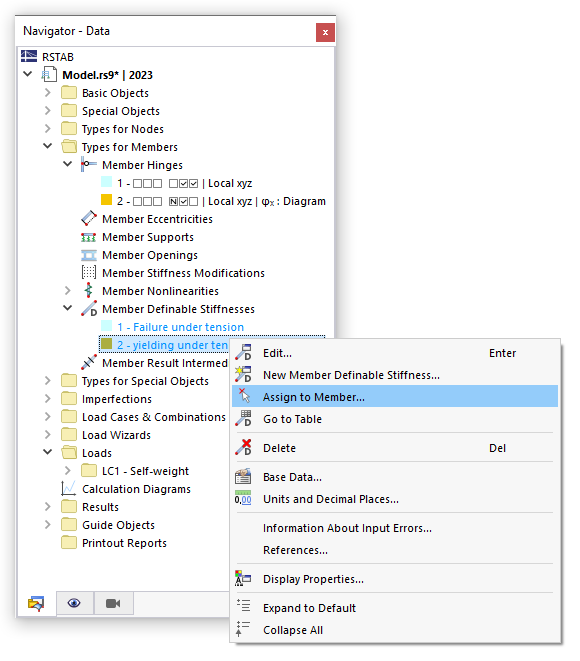Select Load Cases & Combinations item
This screenshot has width=580, height=661.
click(154, 417)
